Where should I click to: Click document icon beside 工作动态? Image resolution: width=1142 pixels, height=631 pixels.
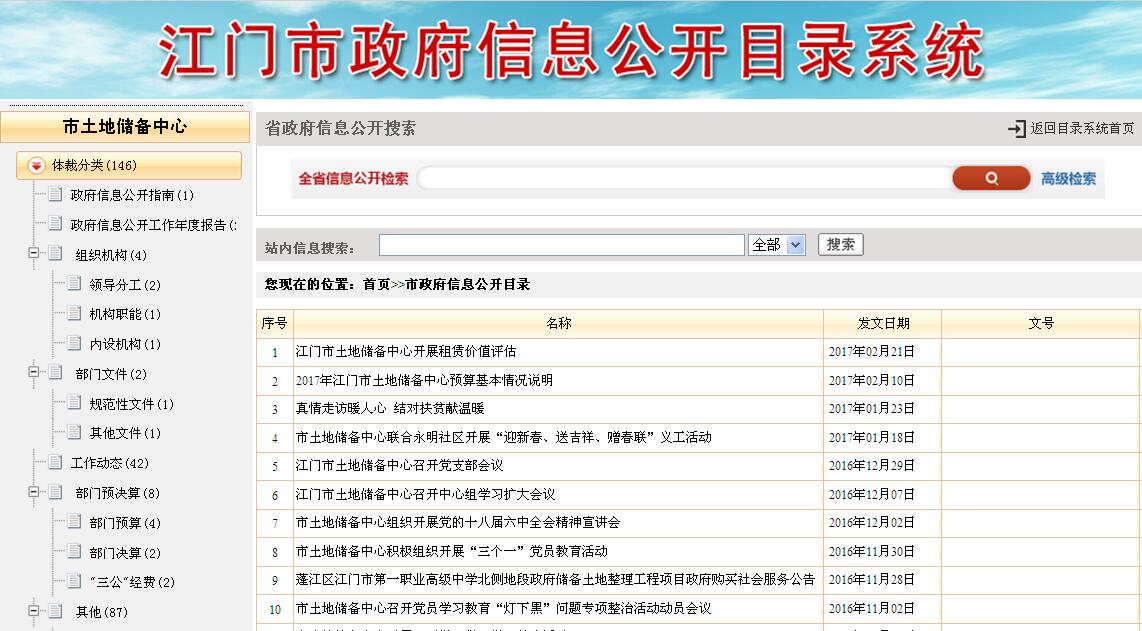pyautogui.click(x=55, y=462)
